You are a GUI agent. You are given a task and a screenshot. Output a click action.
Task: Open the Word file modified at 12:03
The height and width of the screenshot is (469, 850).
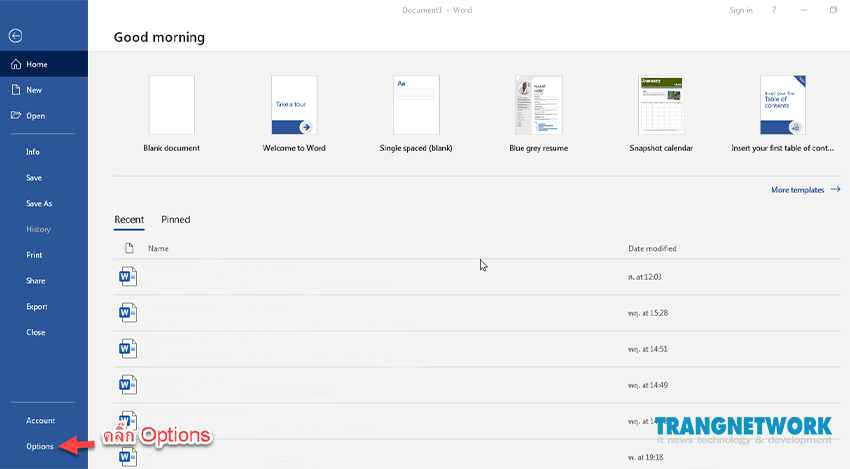click(x=477, y=277)
